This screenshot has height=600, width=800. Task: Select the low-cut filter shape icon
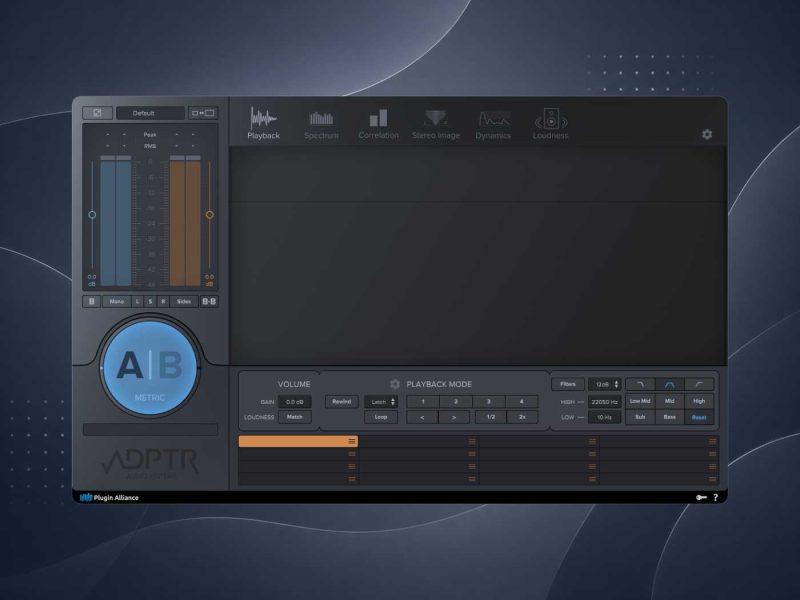[699, 384]
